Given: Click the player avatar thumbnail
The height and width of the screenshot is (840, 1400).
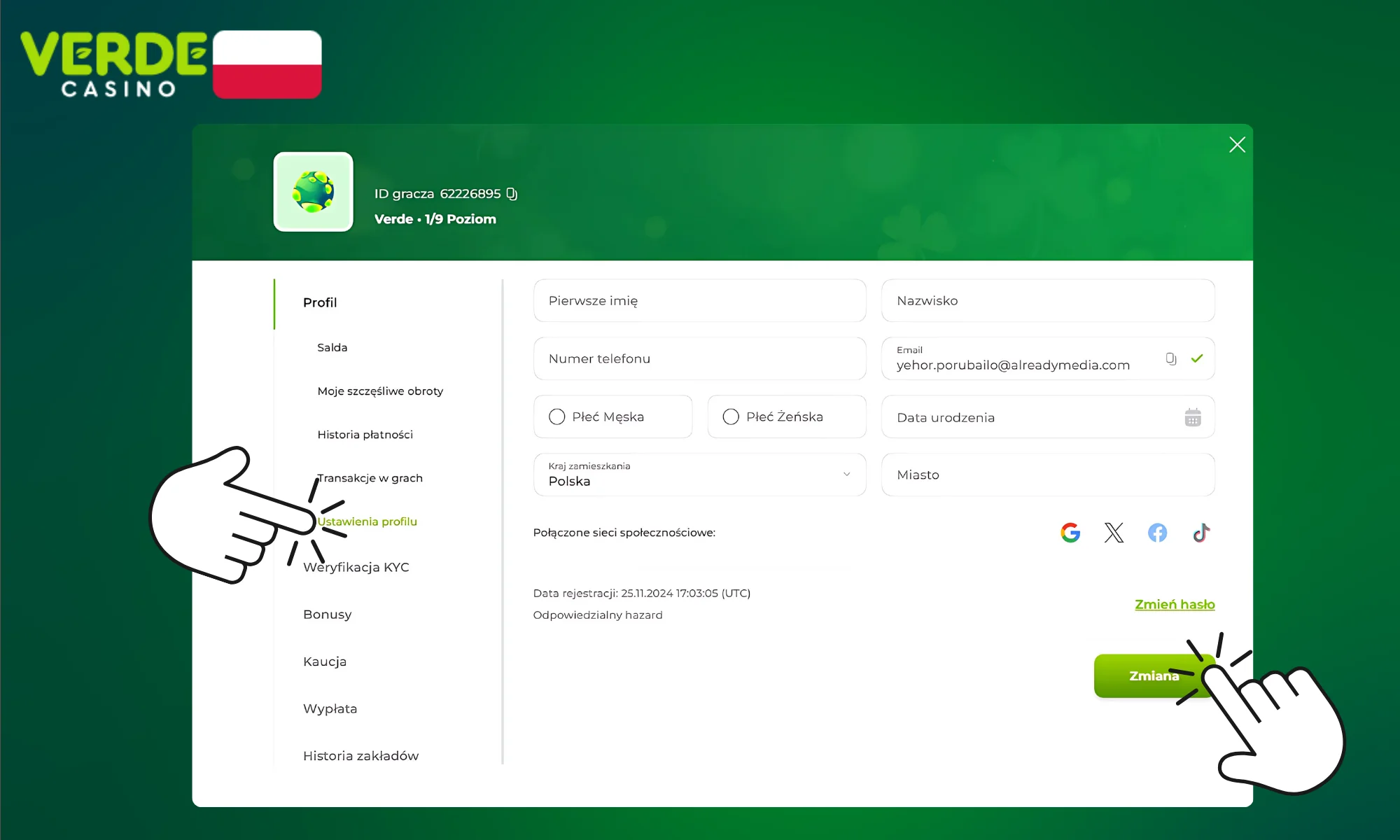Looking at the screenshot, I should coord(313,192).
